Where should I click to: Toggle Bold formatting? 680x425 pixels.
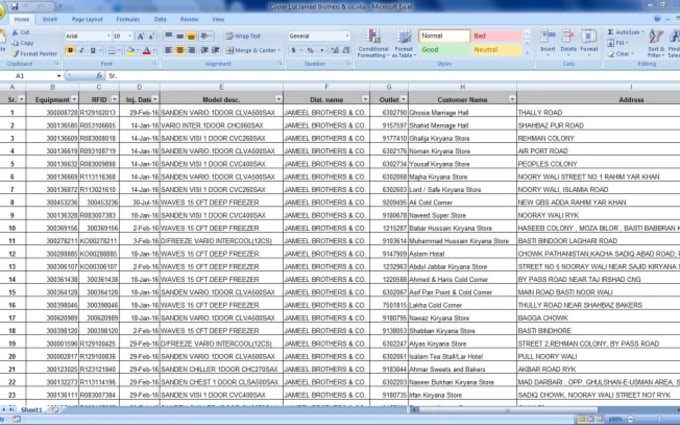click(x=70, y=51)
